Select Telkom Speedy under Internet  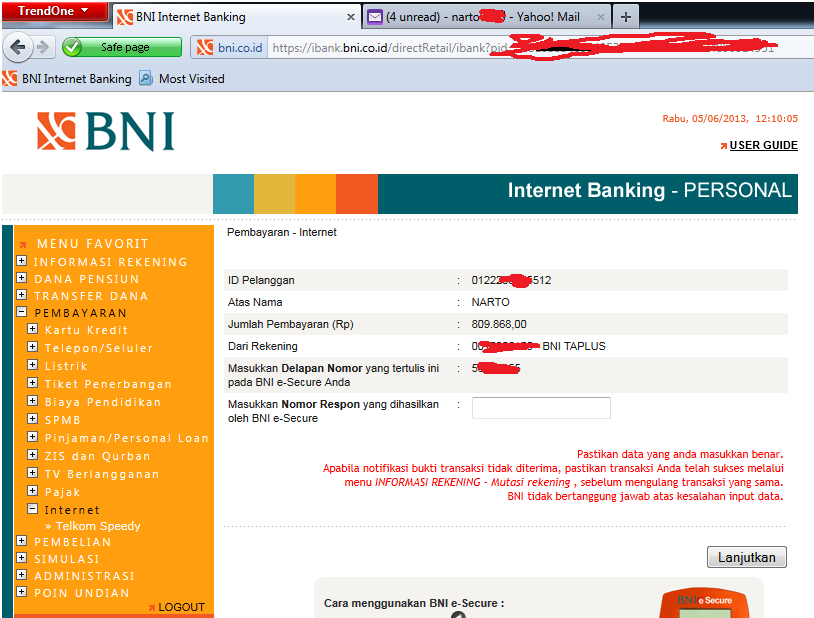[98, 526]
